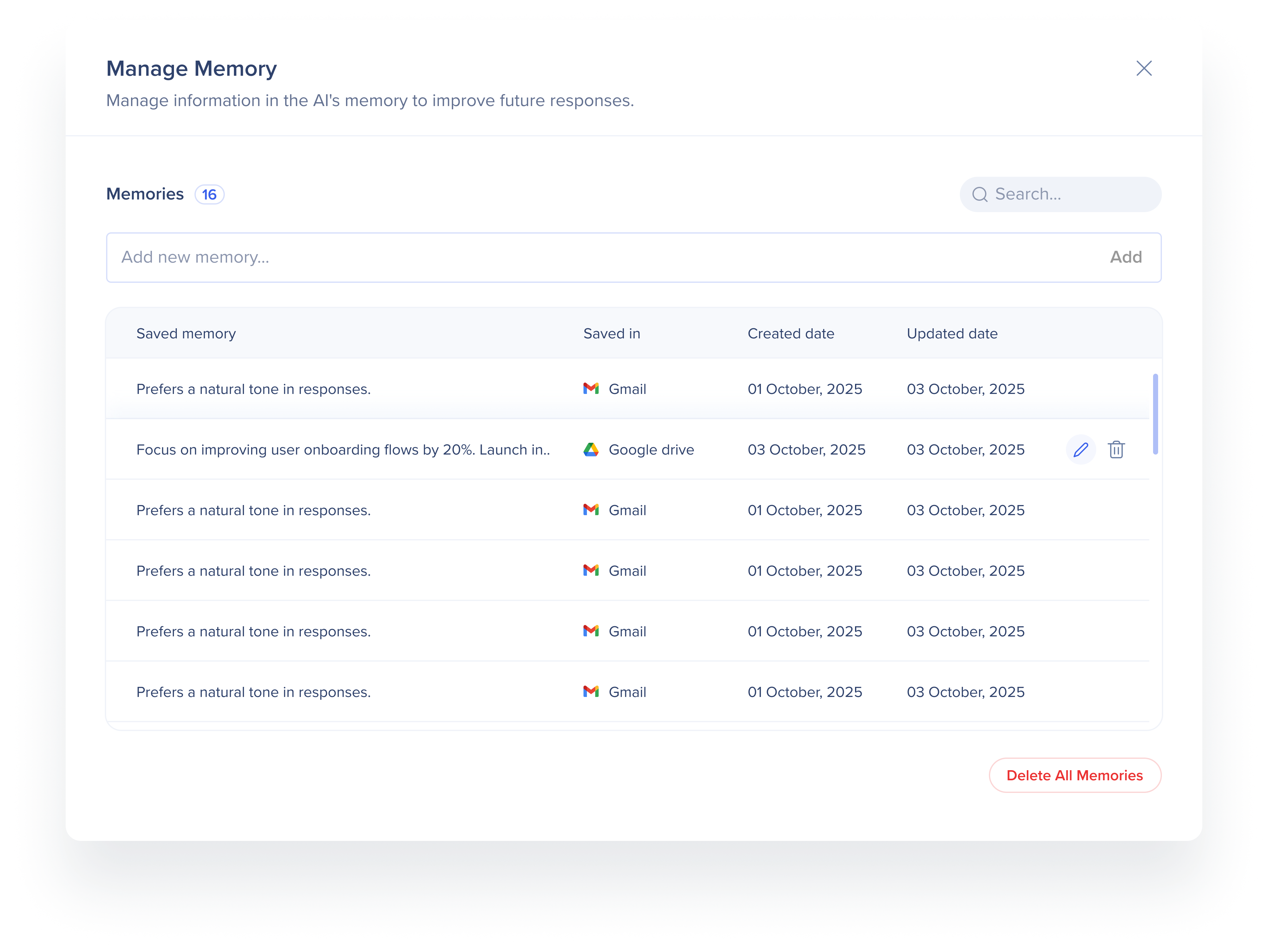Click the memories count badge 16

coord(209,195)
